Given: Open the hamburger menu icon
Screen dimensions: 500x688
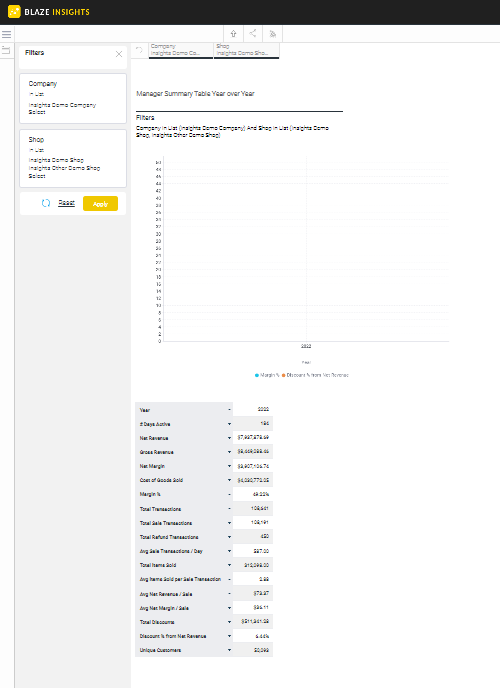Looking at the screenshot, I should click(x=7, y=34).
